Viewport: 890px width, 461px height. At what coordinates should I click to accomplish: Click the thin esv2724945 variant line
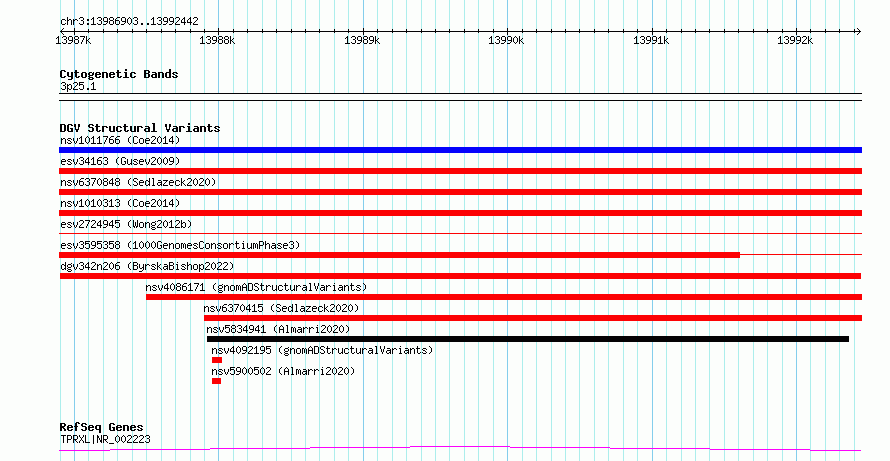pyautogui.click(x=460, y=233)
